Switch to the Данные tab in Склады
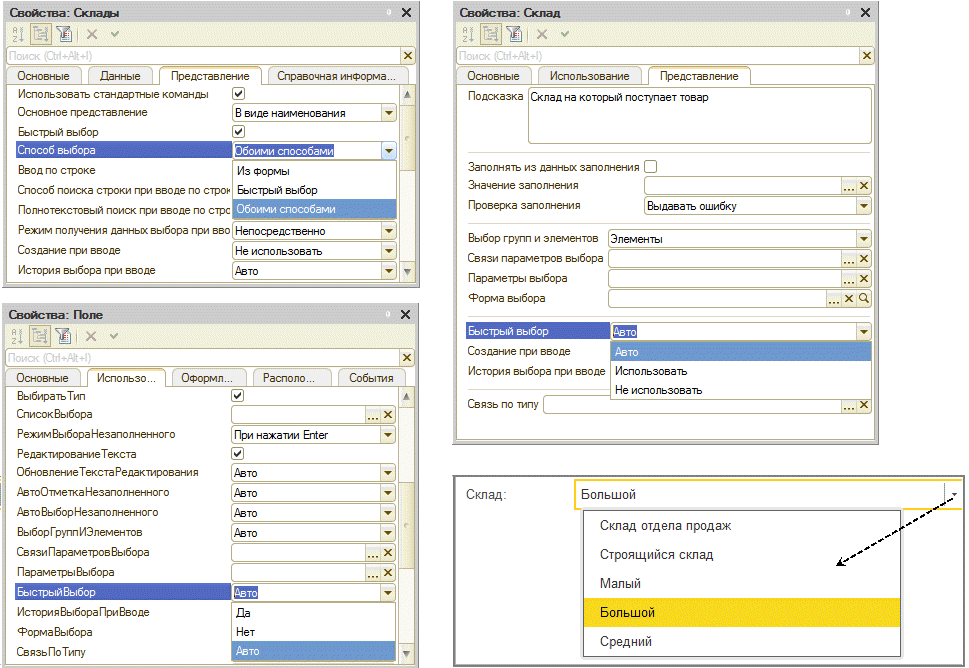Screen dimensions: 969x668 point(121,76)
